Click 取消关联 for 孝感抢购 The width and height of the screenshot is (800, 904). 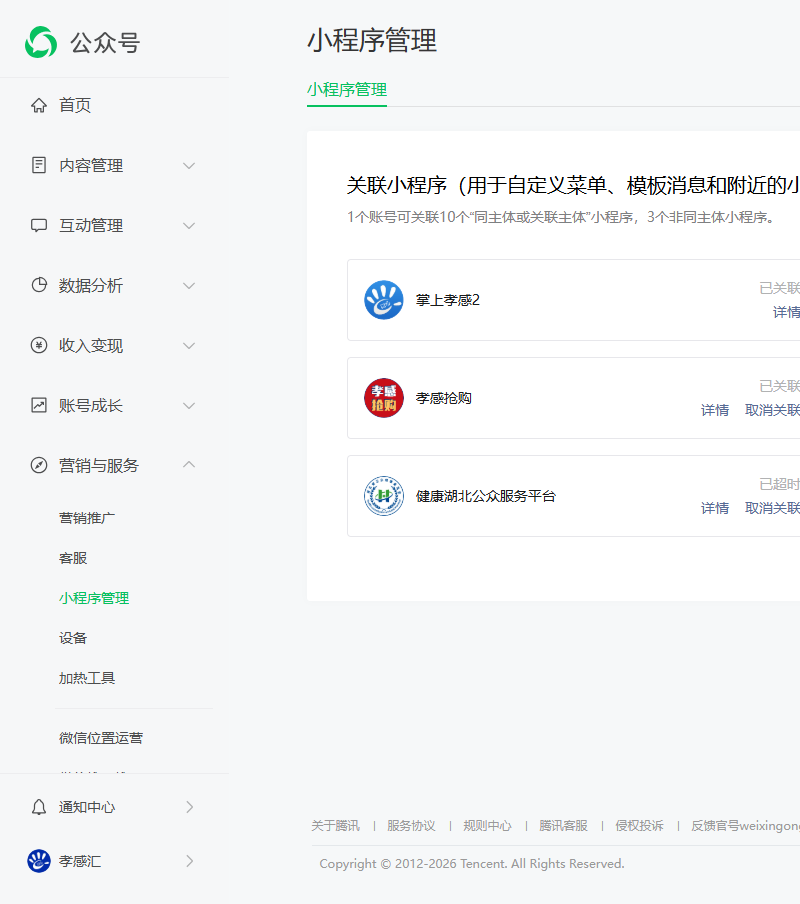[x=772, y=410]
